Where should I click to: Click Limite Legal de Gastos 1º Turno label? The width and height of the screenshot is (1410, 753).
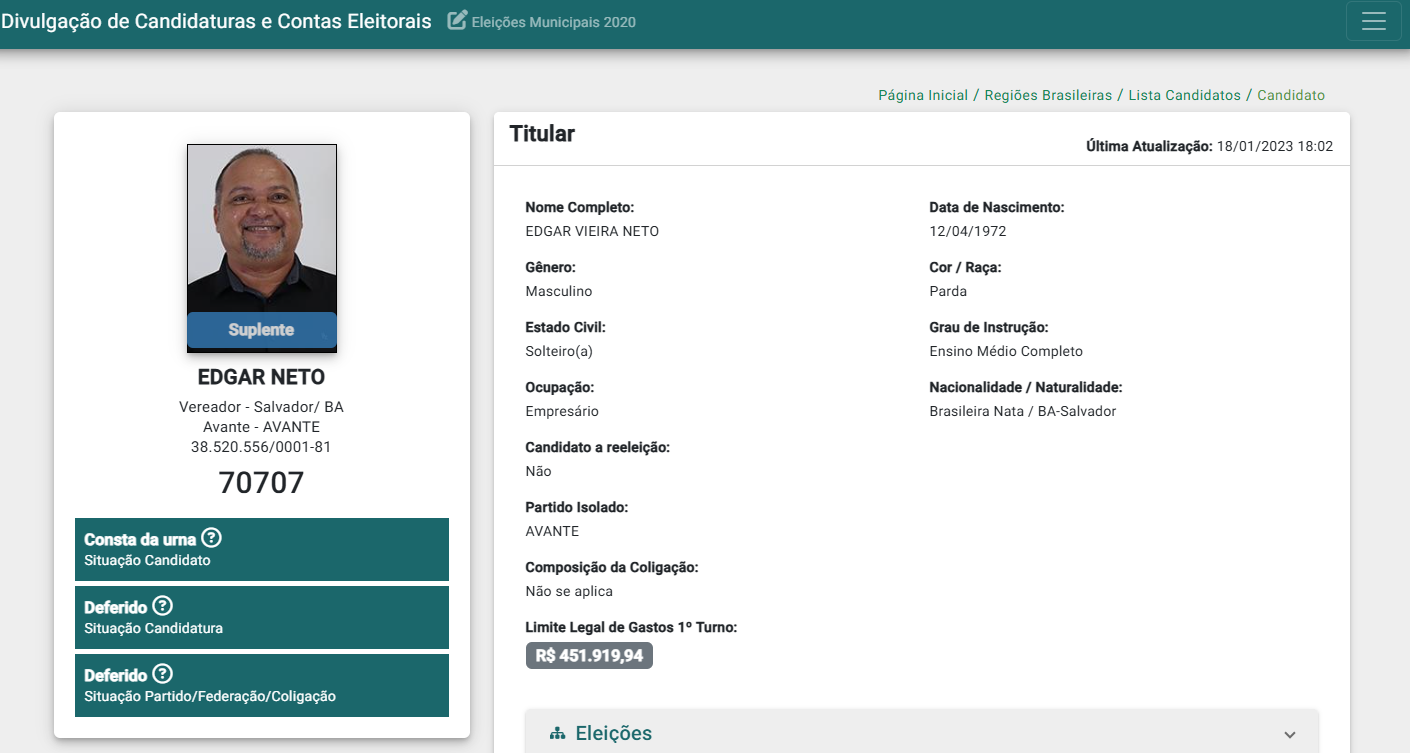click(x=631, y=627)
